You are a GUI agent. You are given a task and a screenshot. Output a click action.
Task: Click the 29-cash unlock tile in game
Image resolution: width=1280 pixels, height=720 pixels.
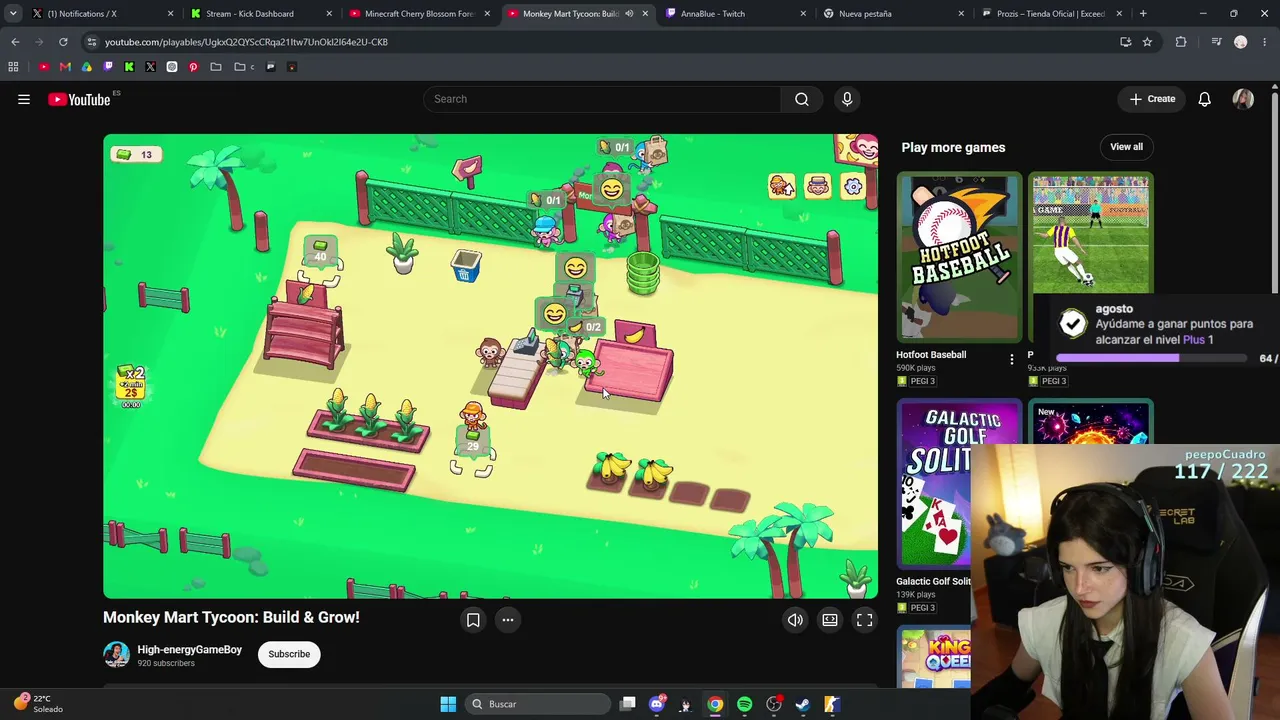point(473,442)
